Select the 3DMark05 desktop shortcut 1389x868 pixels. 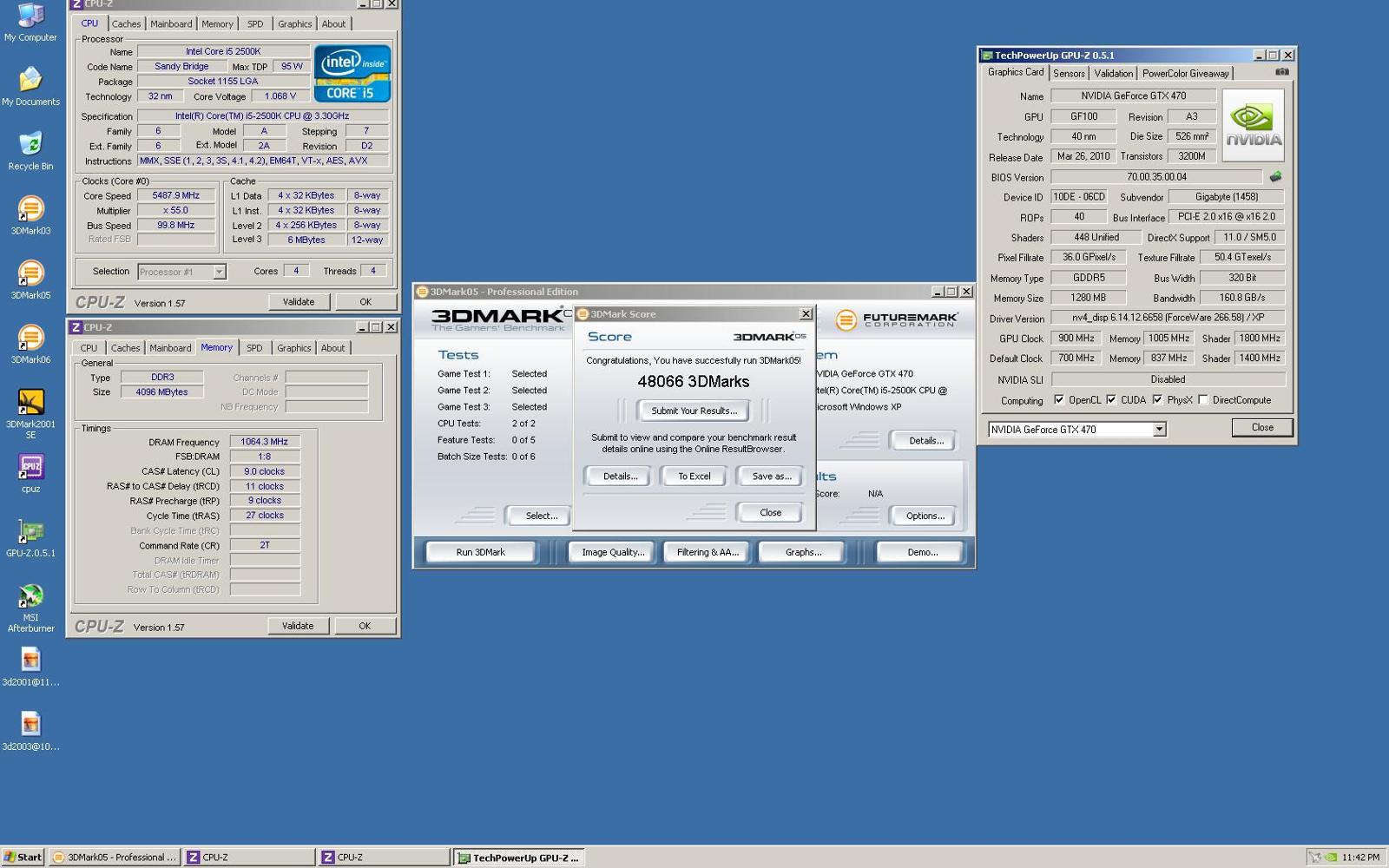pos(30,279)
